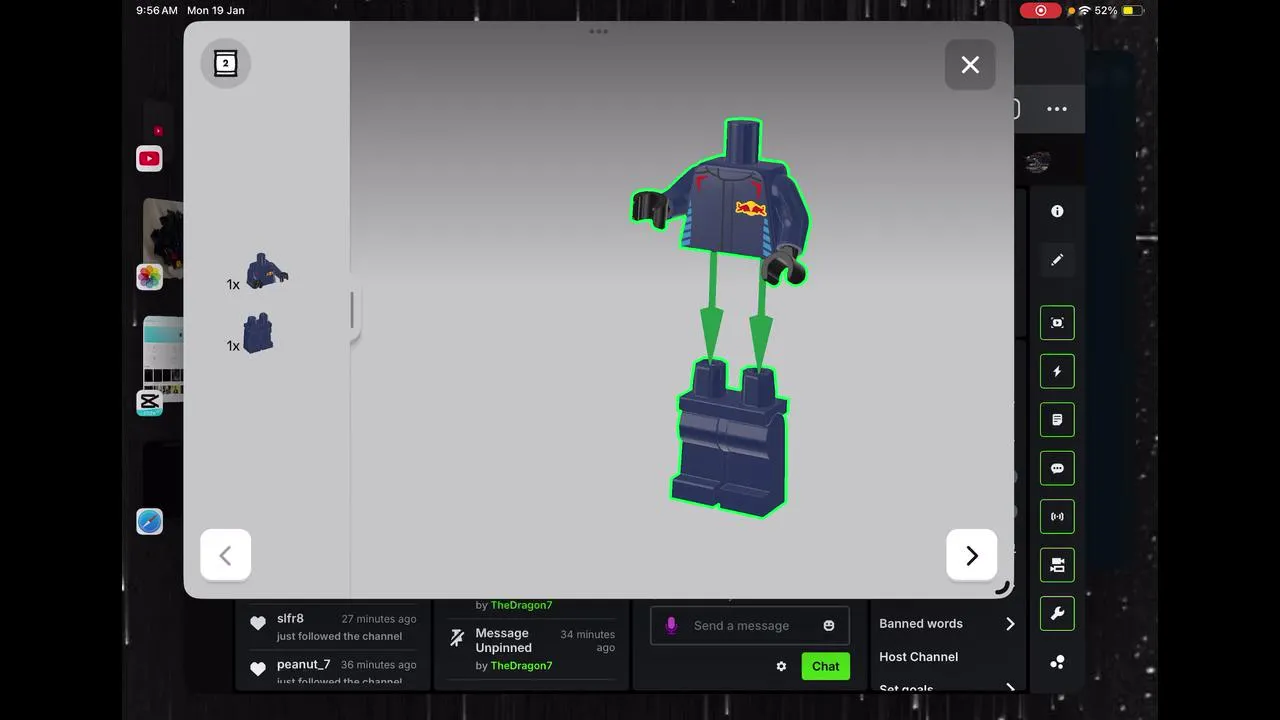Open the CapCut app in the dock
Viewport: 1280px width, 720px height.
click(x=149, y=402)
